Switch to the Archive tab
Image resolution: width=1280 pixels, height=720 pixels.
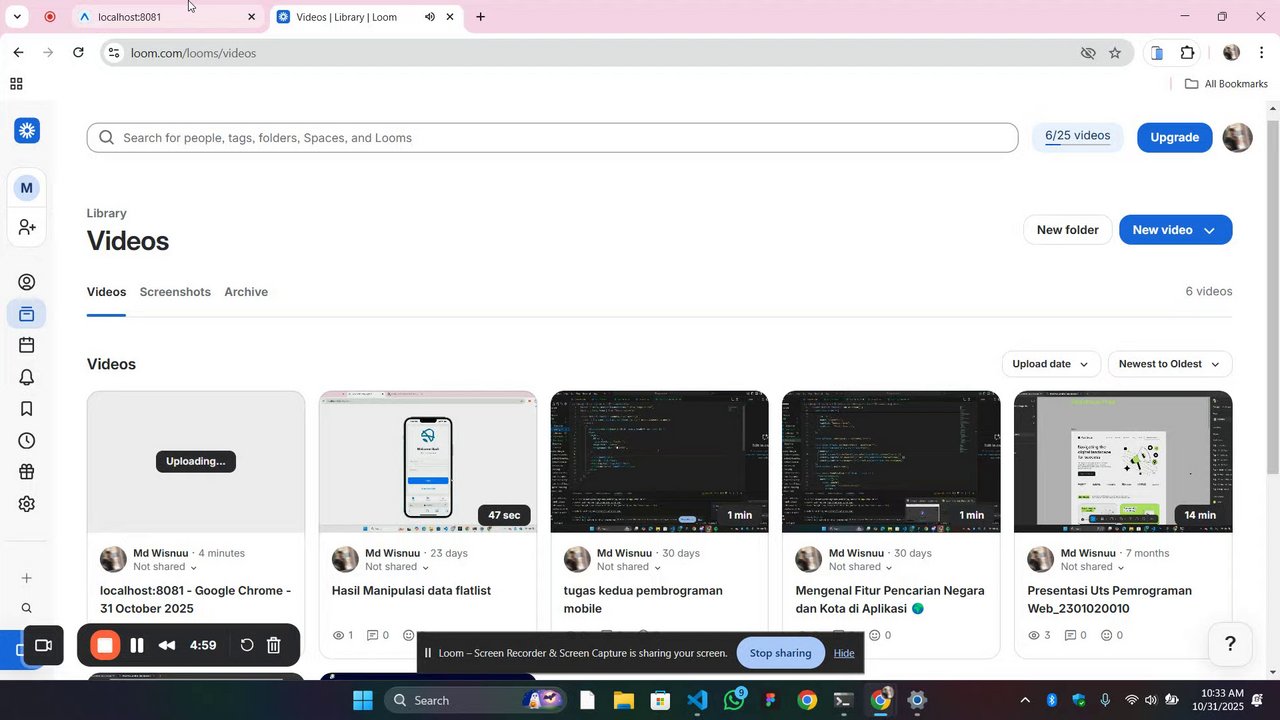246,292
